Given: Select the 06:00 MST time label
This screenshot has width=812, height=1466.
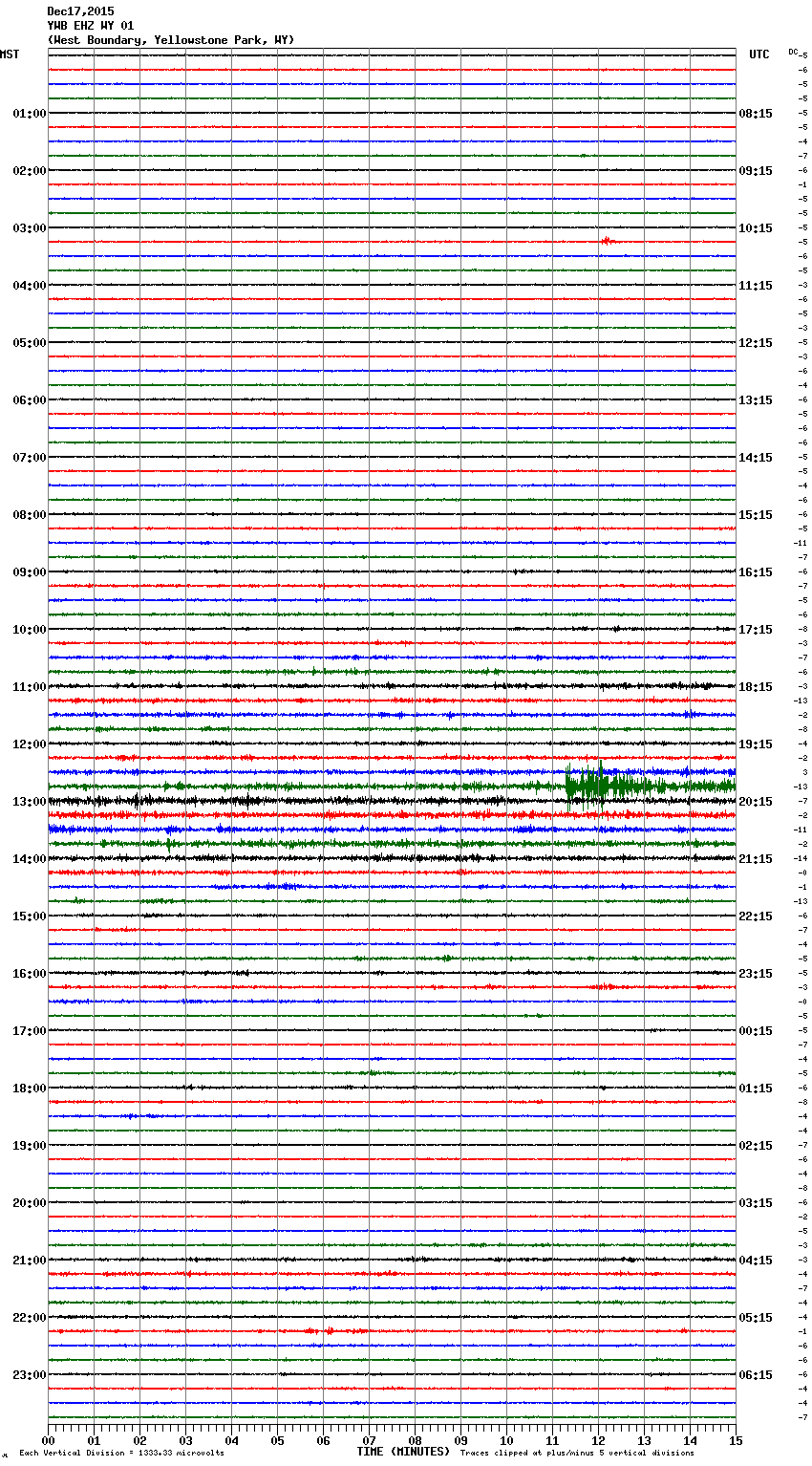Looking at the screenshot, I should pos(29,400).
